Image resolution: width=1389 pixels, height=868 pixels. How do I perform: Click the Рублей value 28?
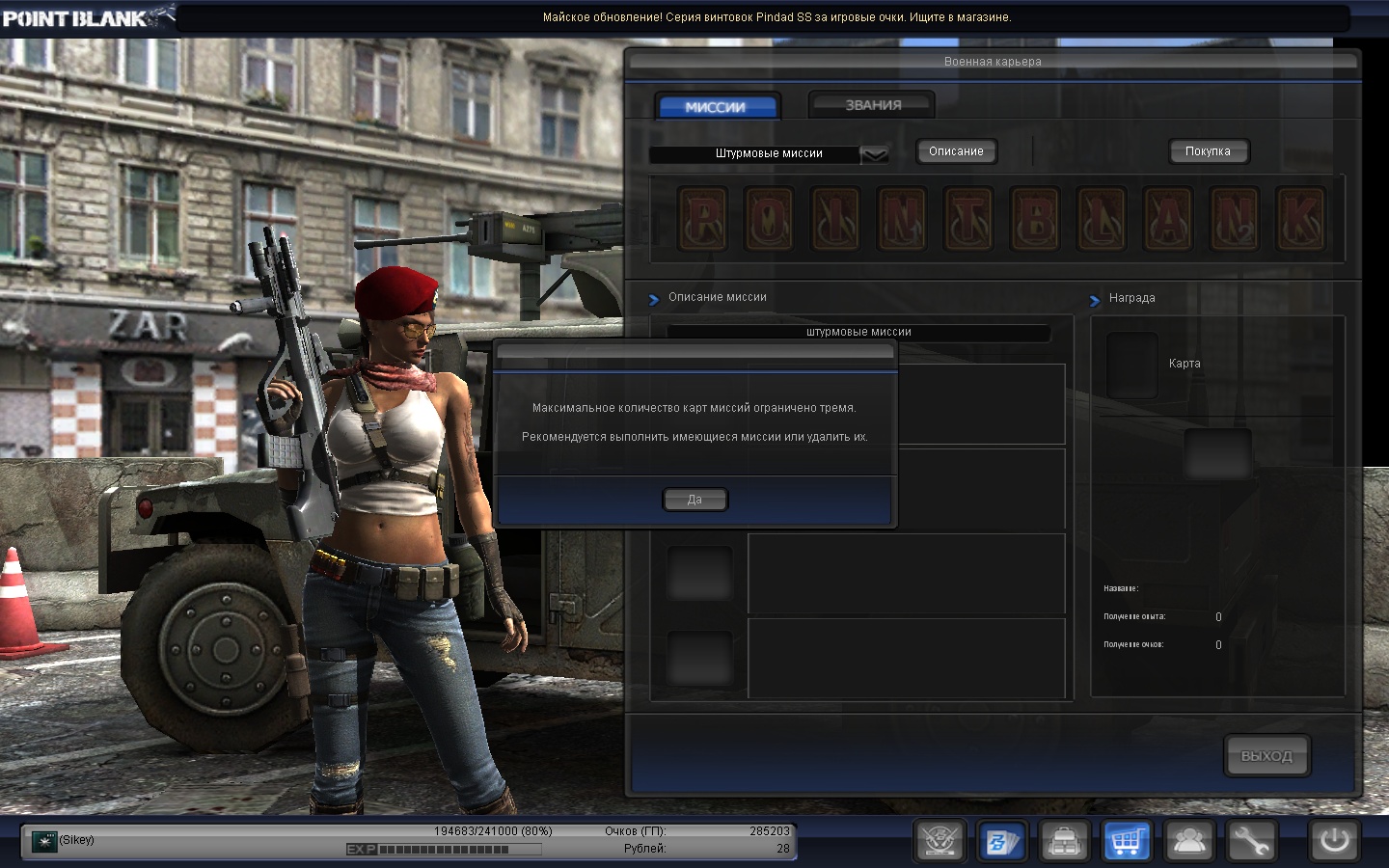(783, 849)
